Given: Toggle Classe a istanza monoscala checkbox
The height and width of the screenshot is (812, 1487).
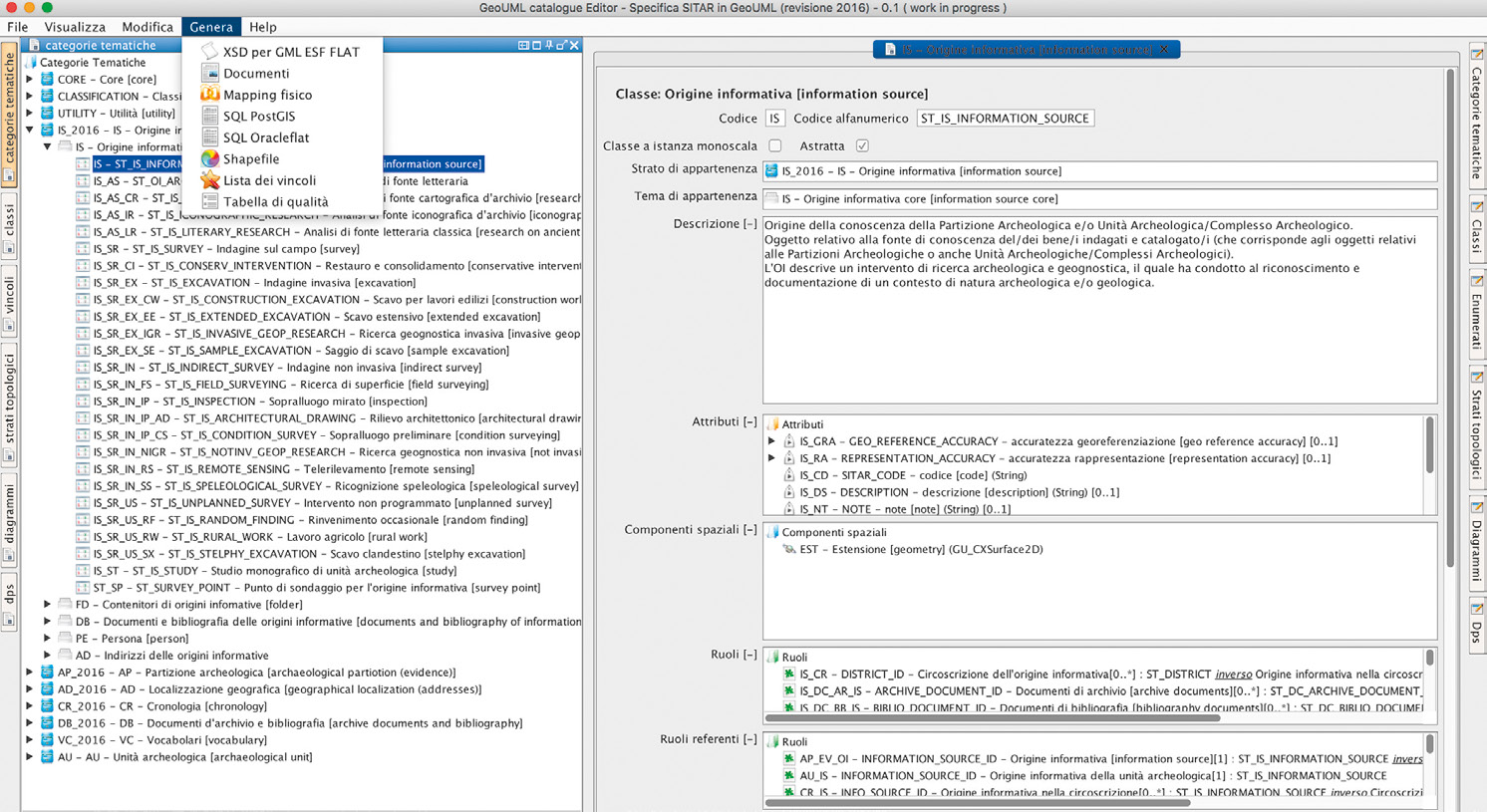Looking at the screenshot, I should pos(775,145).
